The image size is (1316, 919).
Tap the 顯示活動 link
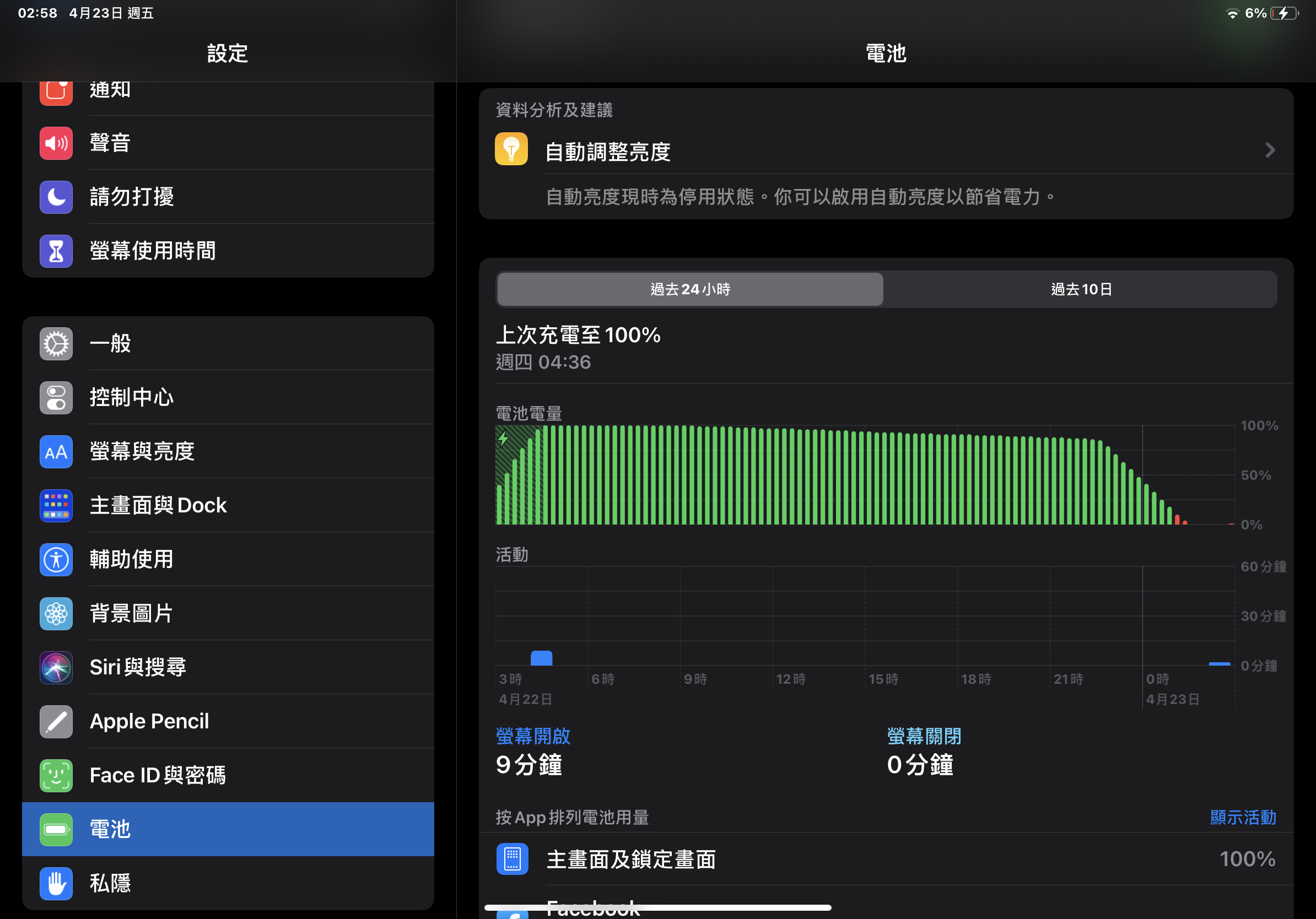pyautogui.click(x=1243, y=817)
